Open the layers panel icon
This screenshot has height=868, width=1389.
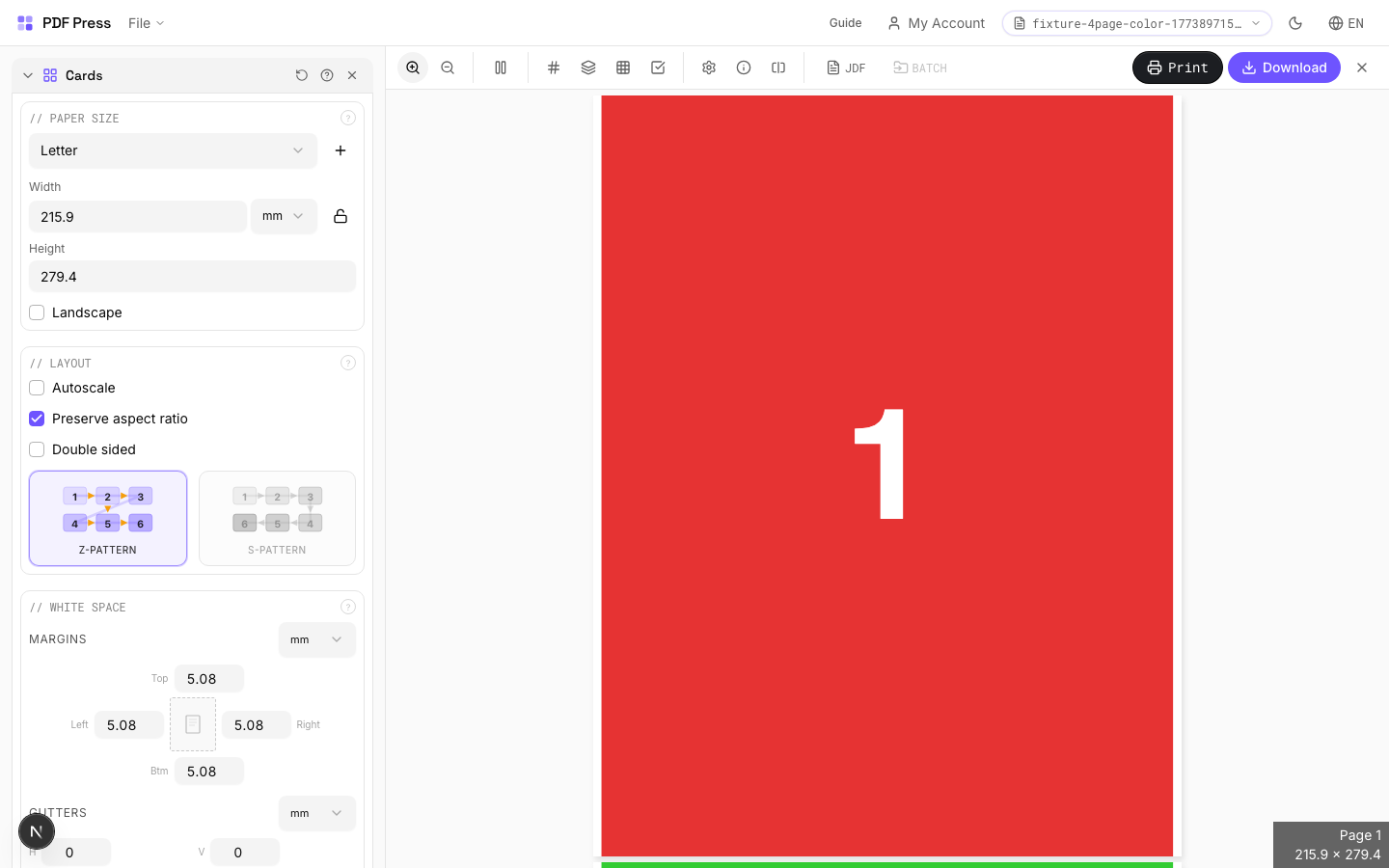coord(588,68)
